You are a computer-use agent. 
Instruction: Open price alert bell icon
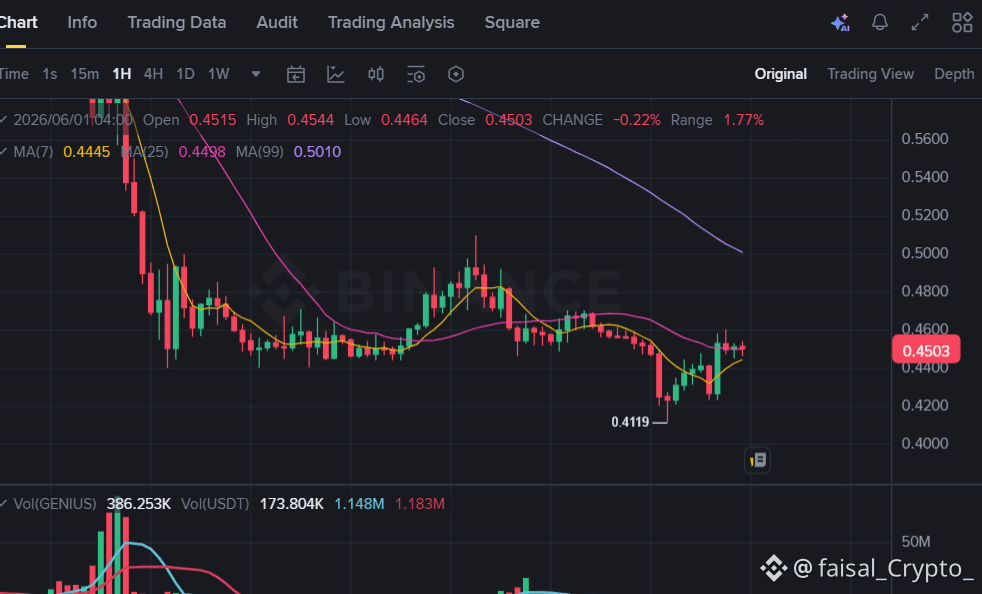tap(880, 23)
